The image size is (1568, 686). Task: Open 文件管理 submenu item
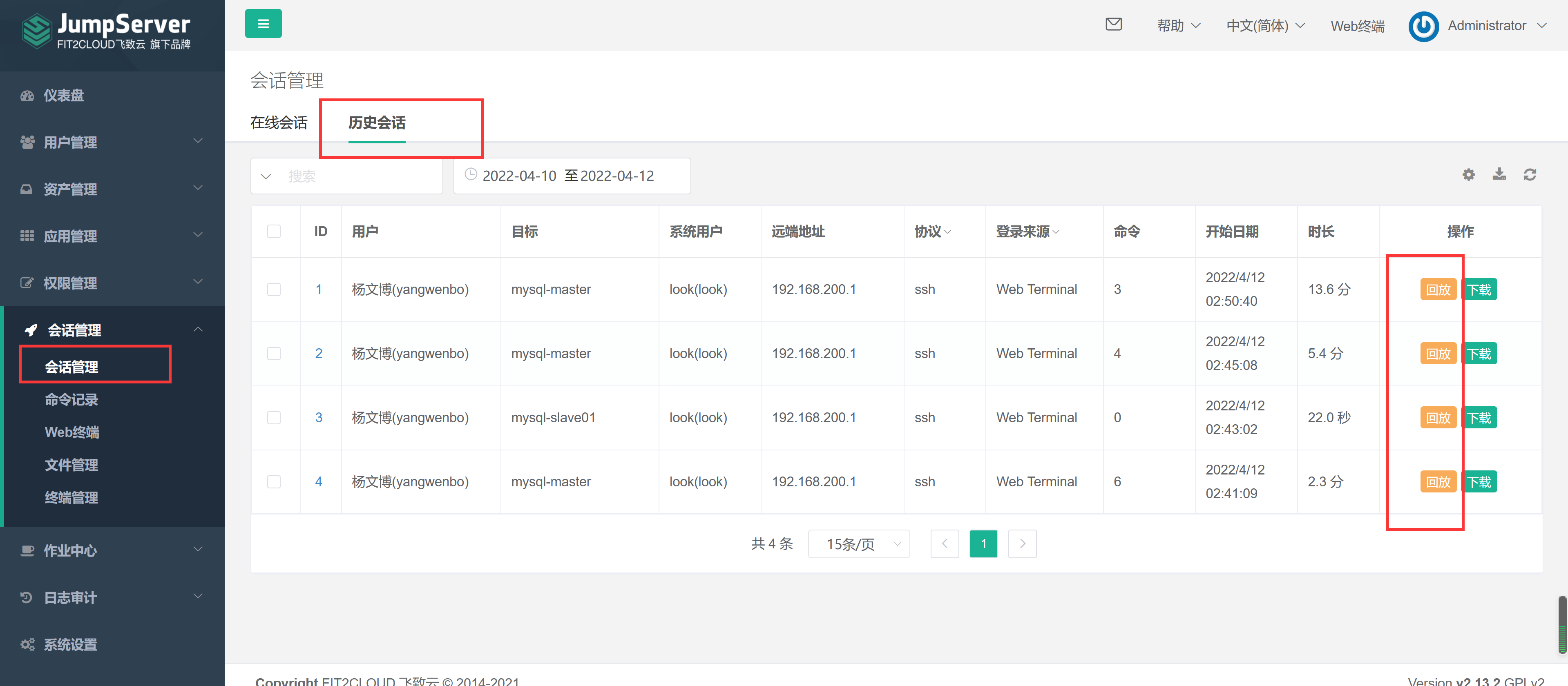(x=71, y=465)
